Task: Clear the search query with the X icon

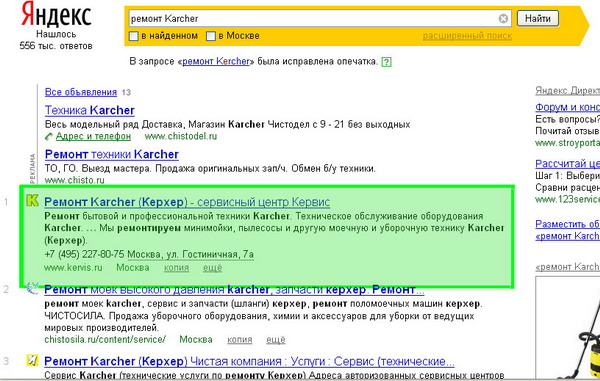Action: (503, 18)
